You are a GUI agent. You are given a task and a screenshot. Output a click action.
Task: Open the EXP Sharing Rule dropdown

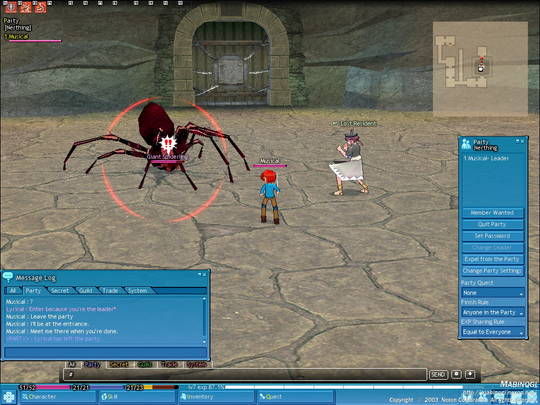pyautogui.click(x=493, y=332)
